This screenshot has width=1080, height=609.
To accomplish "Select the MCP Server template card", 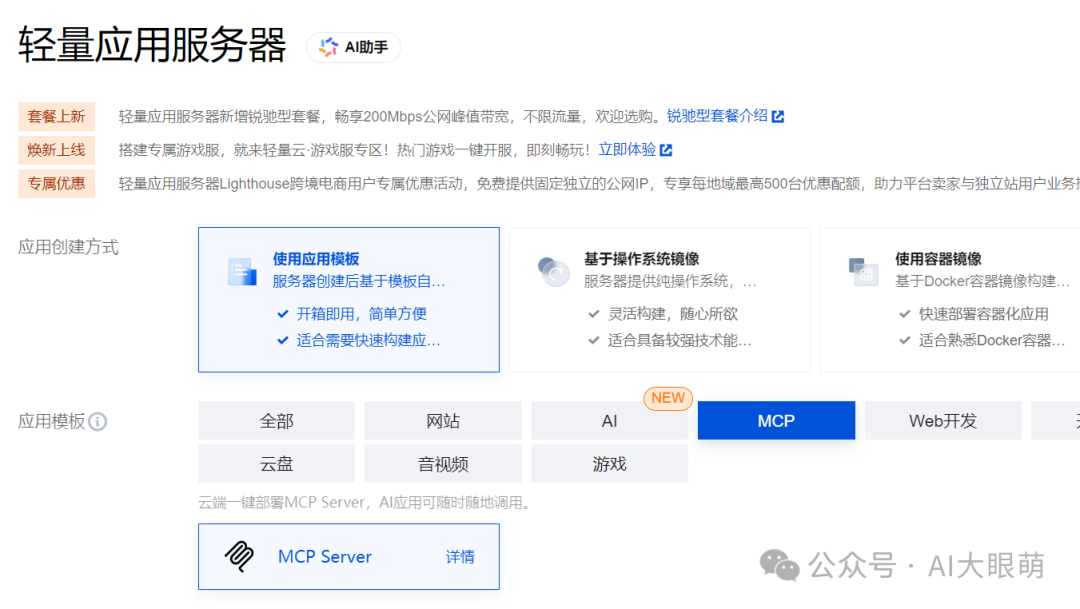I will pyautogui.click(x=349, y=557).
